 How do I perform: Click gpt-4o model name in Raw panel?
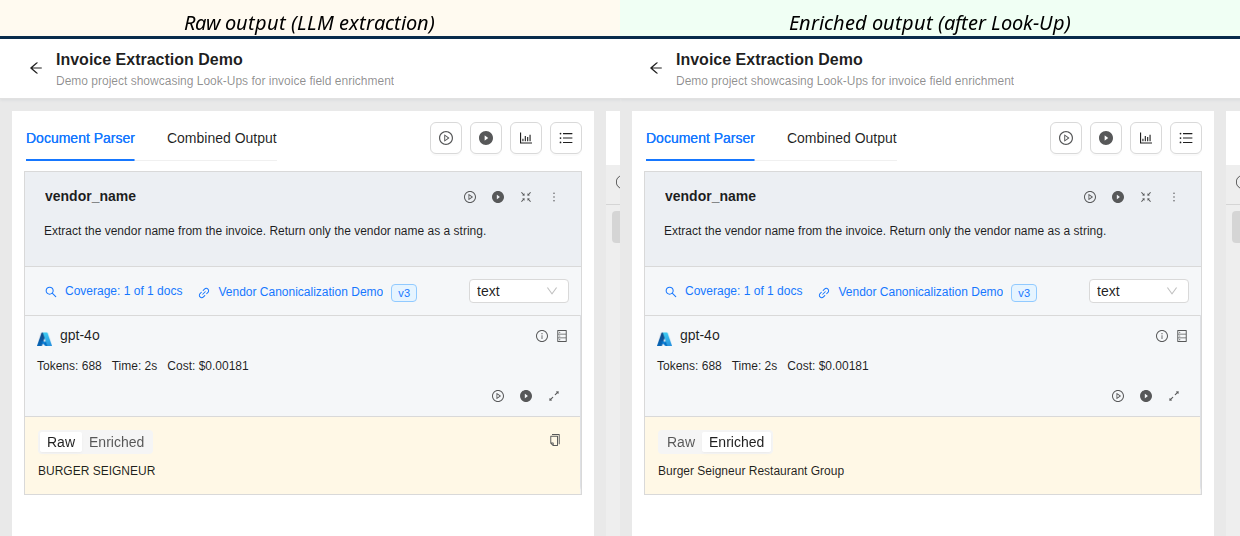[x=81, y=335]
